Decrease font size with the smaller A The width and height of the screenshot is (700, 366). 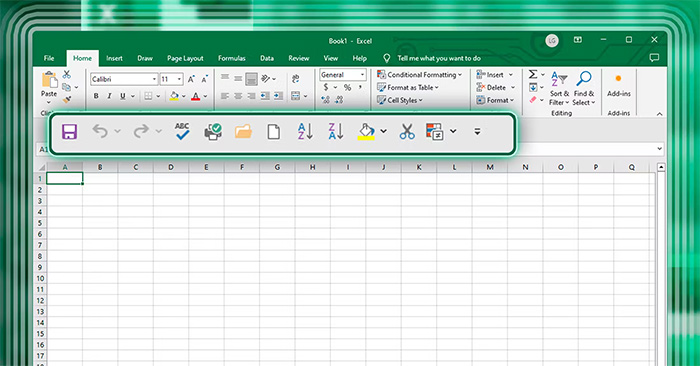(x=204, y=79)
